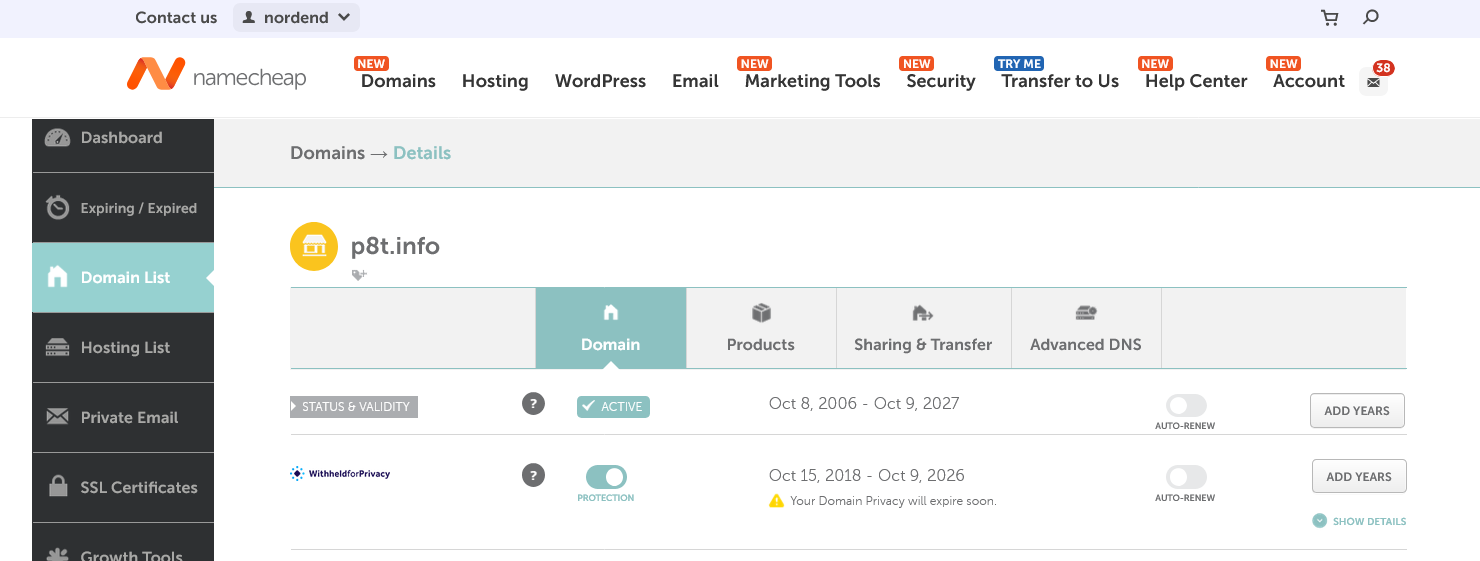Viewport: 1480px width, 561px height.
Task: Turn off the domain privacy Protection toggle
Action: tap(606, 477)
